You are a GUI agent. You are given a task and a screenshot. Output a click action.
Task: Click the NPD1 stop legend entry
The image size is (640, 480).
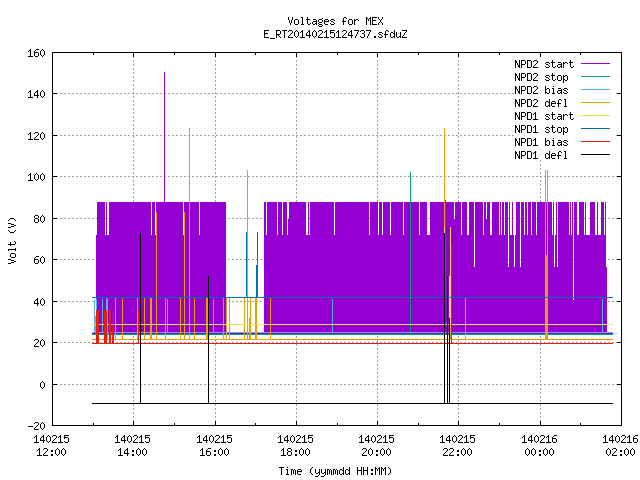point(562,129)
